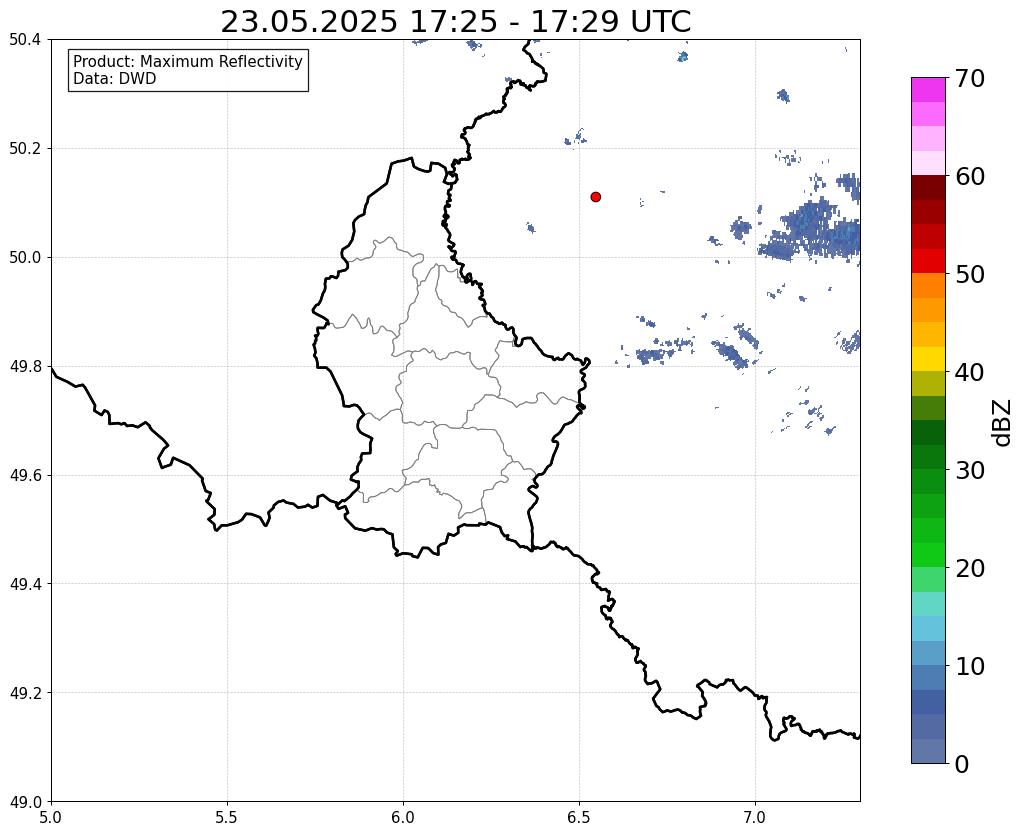1023x834 pixels.
Task: Pick the dark green 30 dBZ segment
Action: (928, 457)
